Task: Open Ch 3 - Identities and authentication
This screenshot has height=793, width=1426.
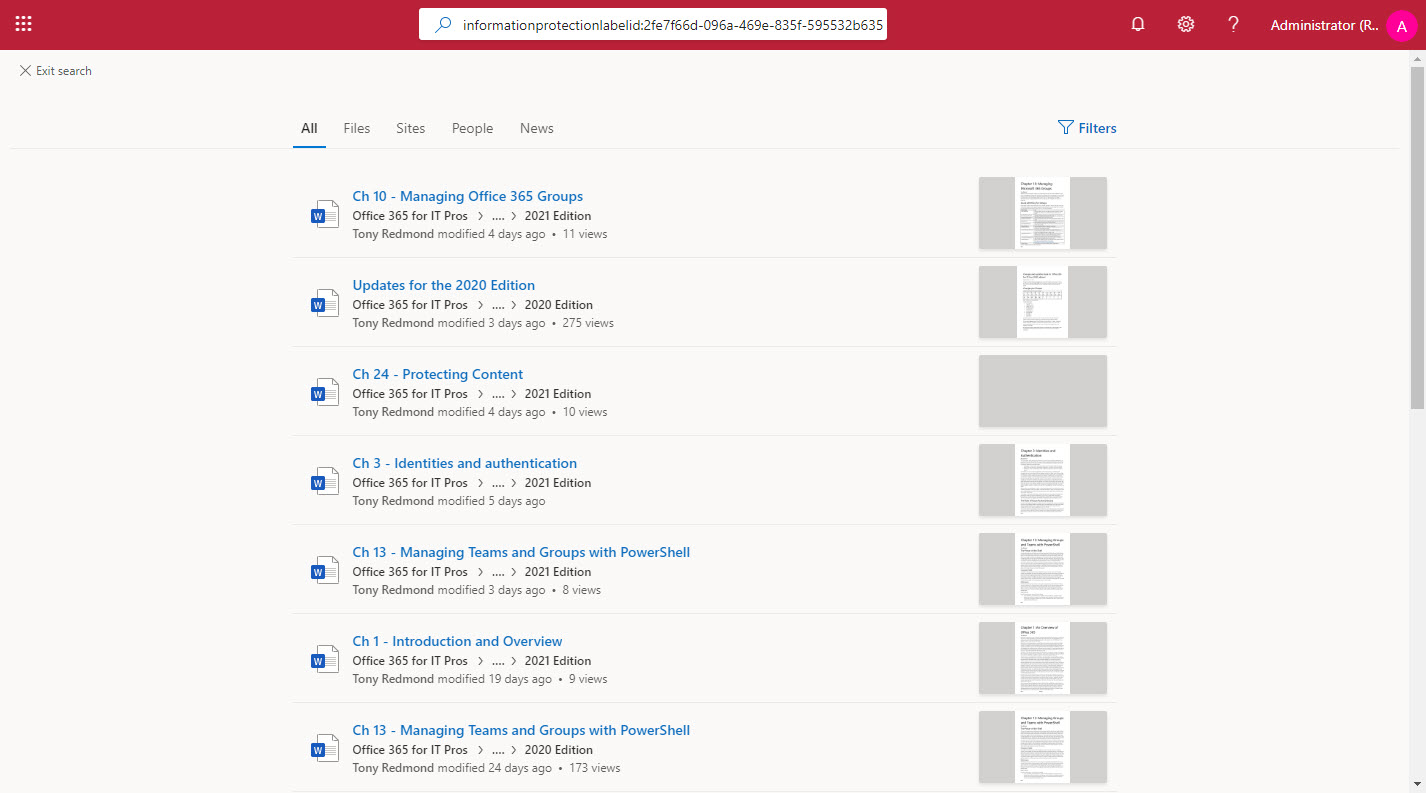Action: click(x=465, y=463)
